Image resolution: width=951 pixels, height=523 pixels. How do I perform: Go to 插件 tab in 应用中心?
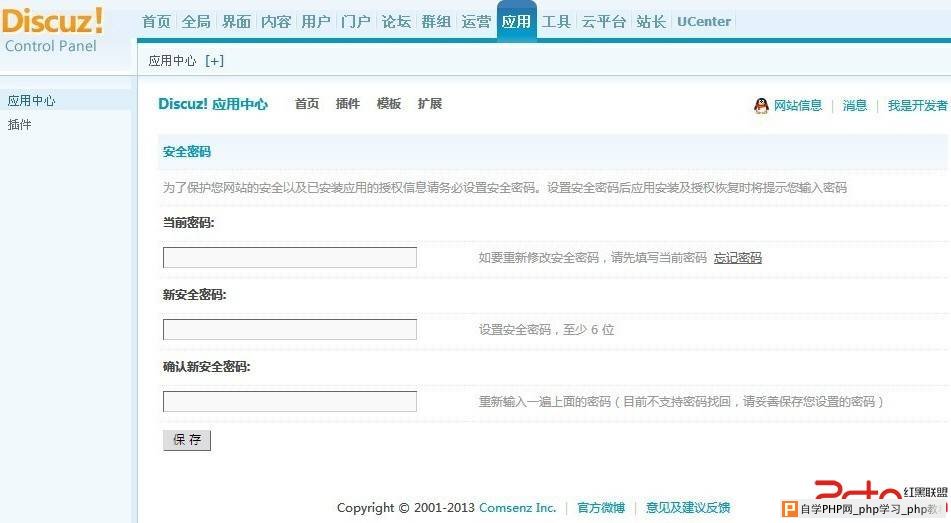click(x=348, y=104)
